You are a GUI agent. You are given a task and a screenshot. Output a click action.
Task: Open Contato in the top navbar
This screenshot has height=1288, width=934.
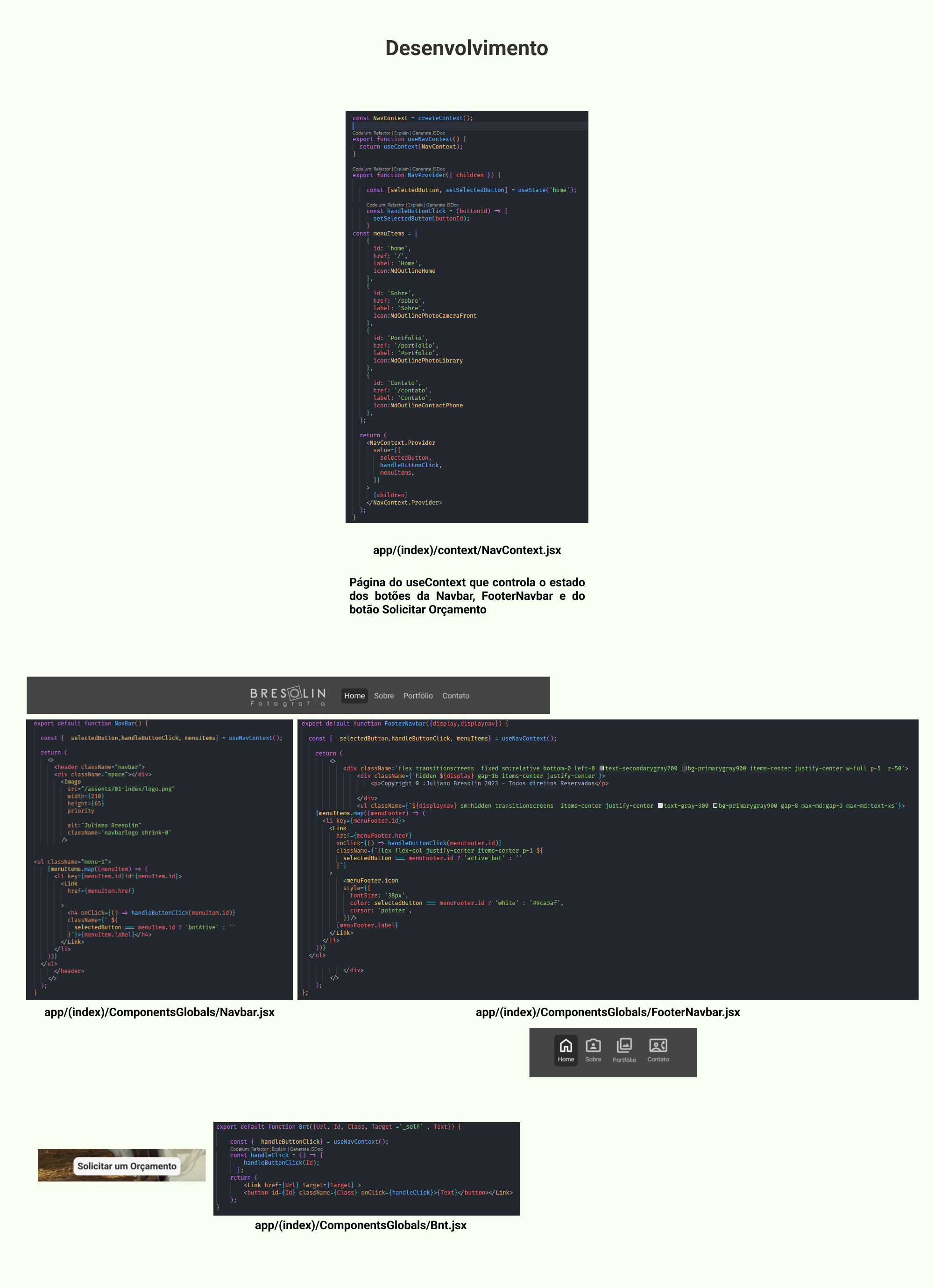pos(455,696)
